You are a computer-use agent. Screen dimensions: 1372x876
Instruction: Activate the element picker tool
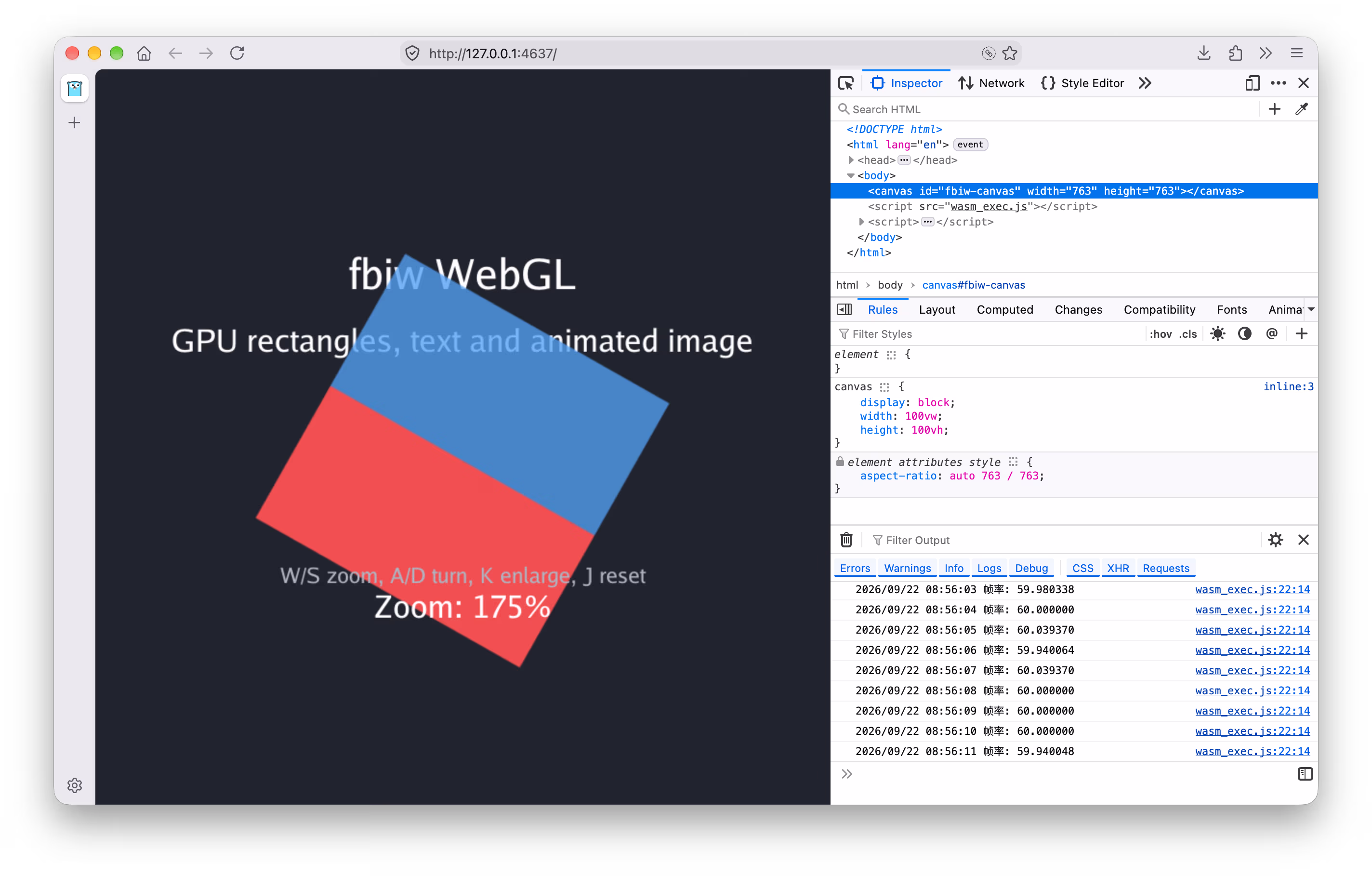point(845,83)
